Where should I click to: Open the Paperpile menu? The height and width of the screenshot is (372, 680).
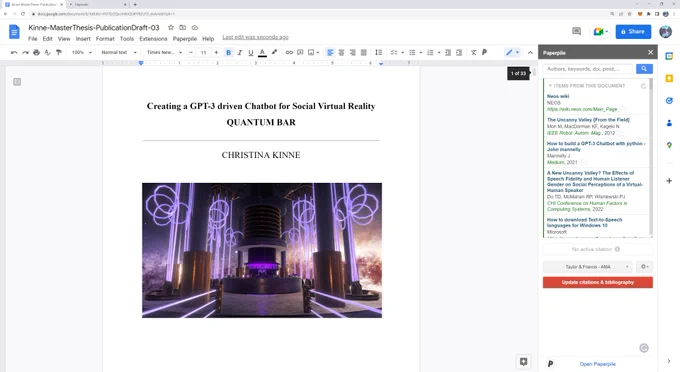click(185, 39)
